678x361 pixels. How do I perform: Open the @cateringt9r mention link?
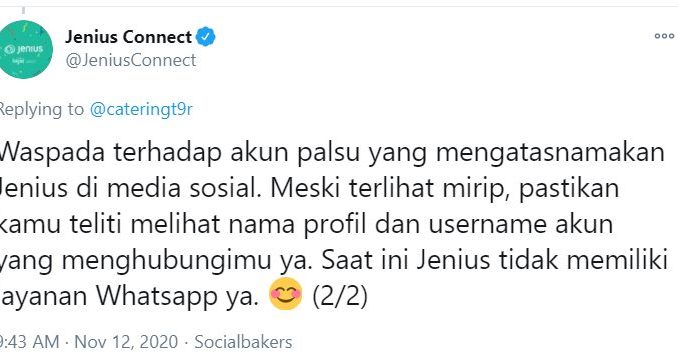141,109
